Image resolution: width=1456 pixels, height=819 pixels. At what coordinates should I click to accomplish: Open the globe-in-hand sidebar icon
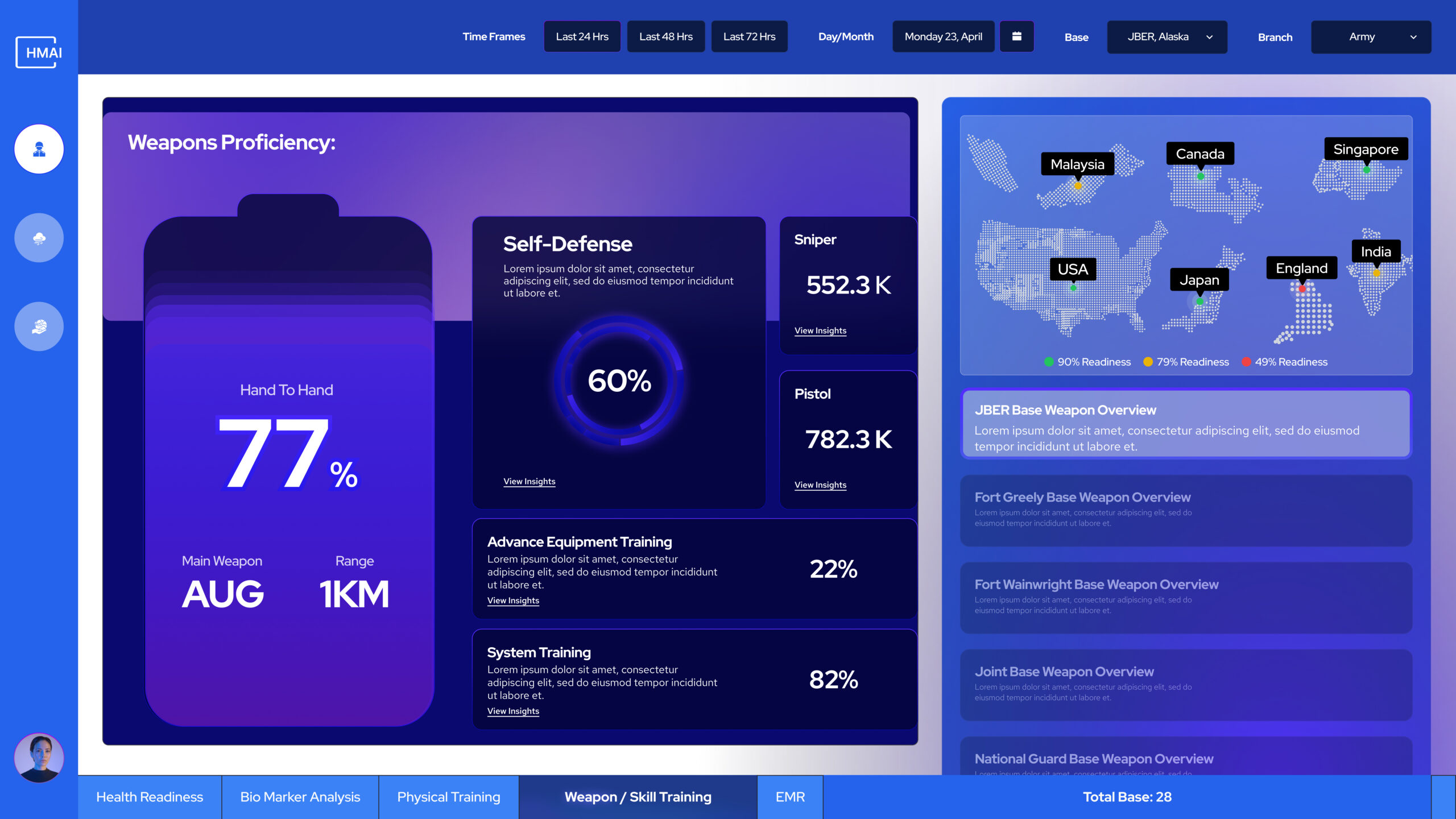[39, 326]
